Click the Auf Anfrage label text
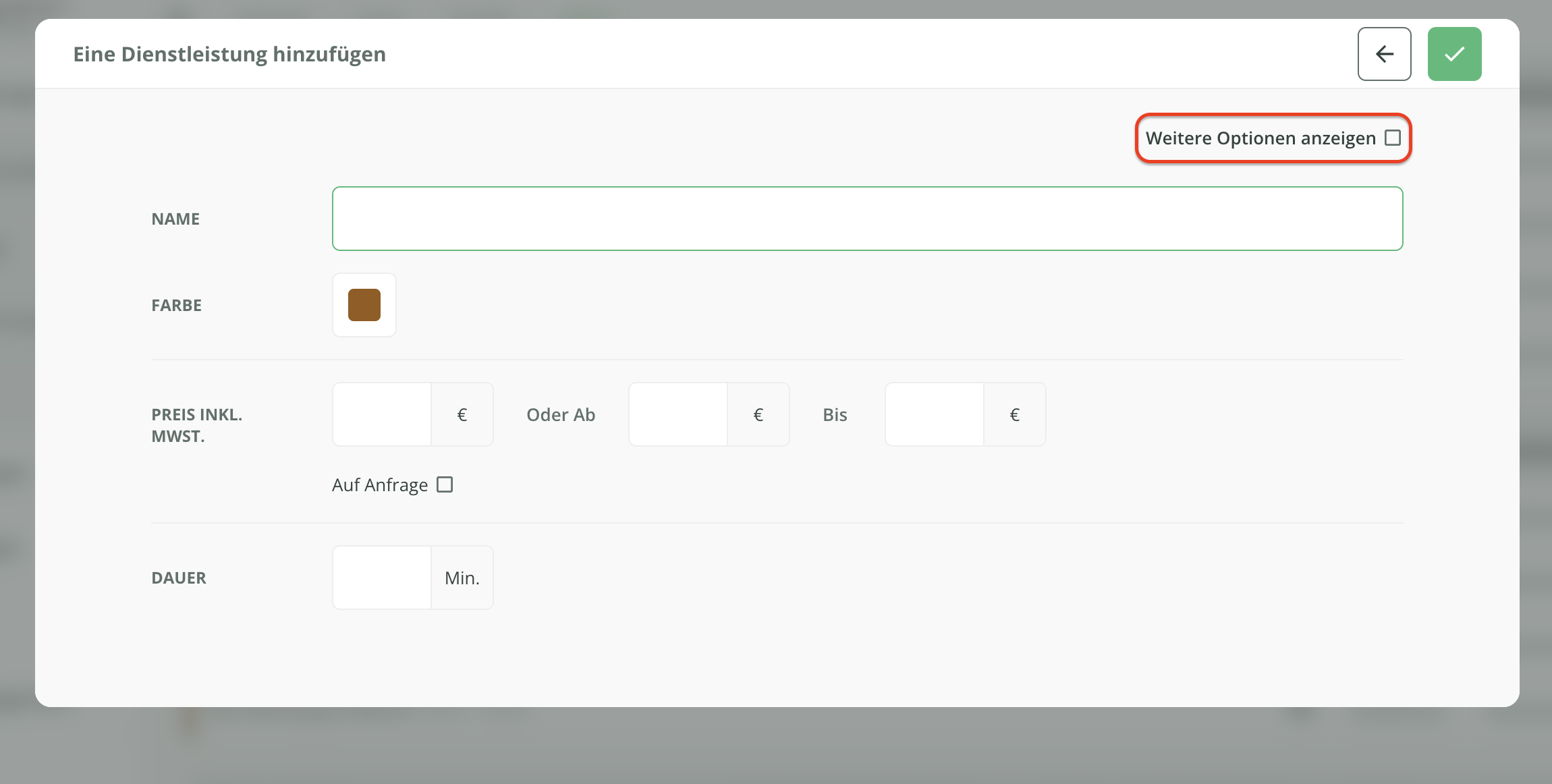The height and width of the screenshot is (784, 1552). click(x=380, y=484)
